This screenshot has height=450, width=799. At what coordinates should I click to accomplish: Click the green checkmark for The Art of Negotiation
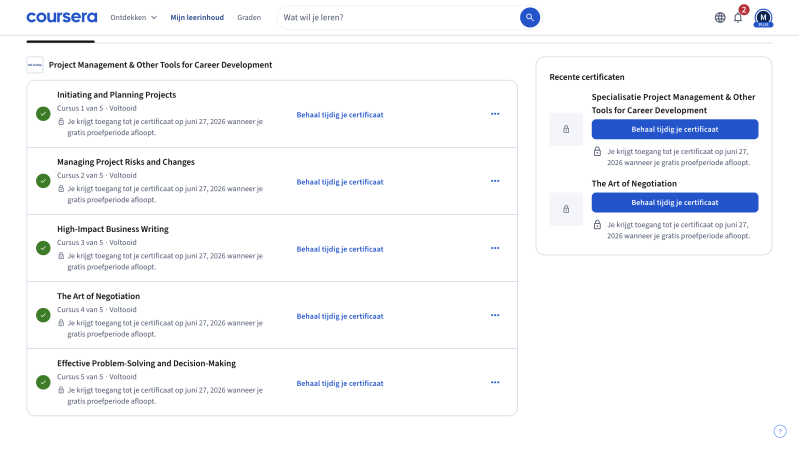[x=43, y=315]
